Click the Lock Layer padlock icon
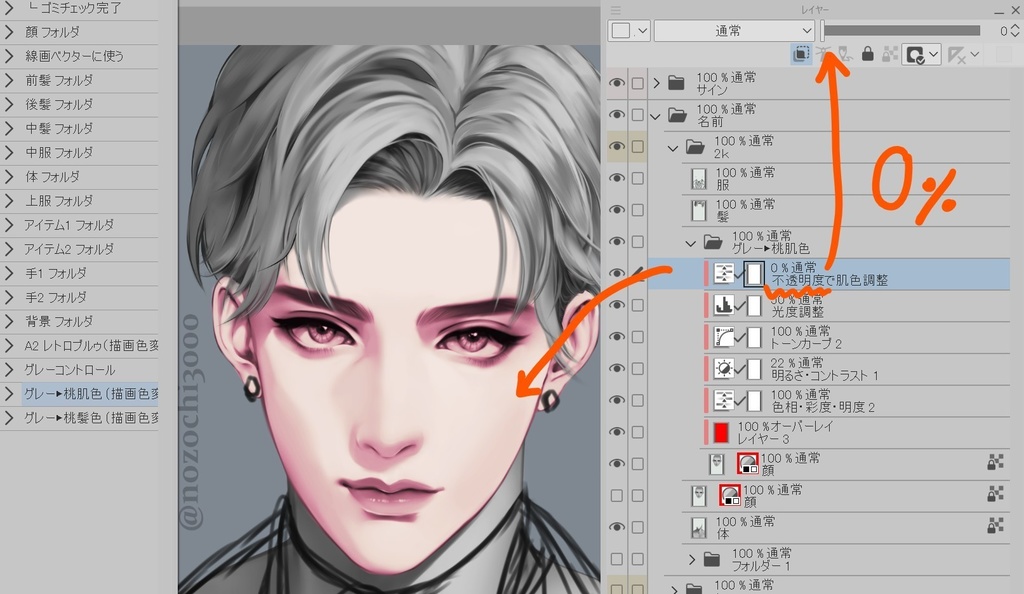The height and width of the screenshot is (594, 1024). 867,54
